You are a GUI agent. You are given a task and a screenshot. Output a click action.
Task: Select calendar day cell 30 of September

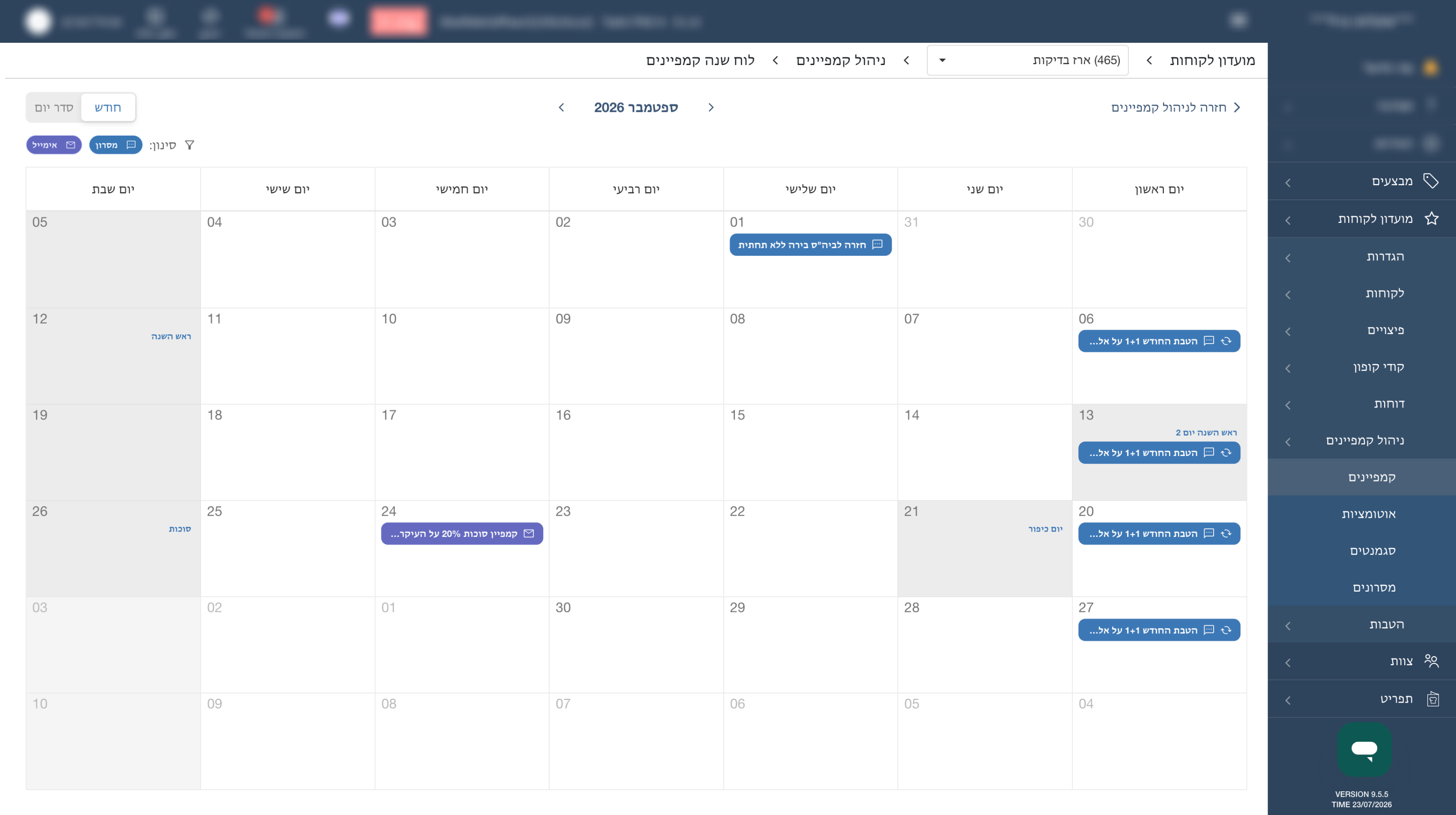click(x=637, y=645)
